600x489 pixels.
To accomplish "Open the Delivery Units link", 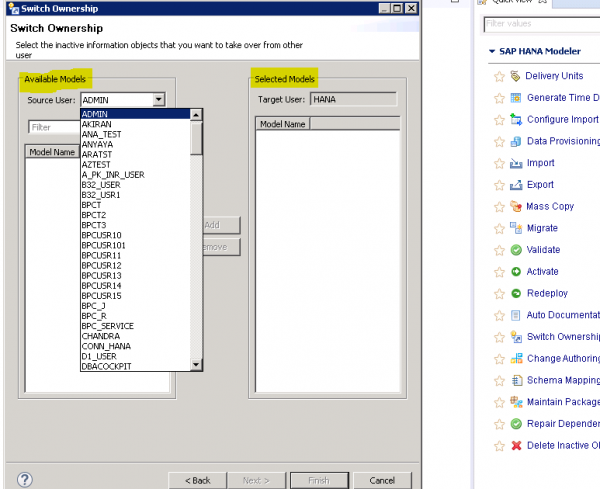I will [x=554, y=76].
